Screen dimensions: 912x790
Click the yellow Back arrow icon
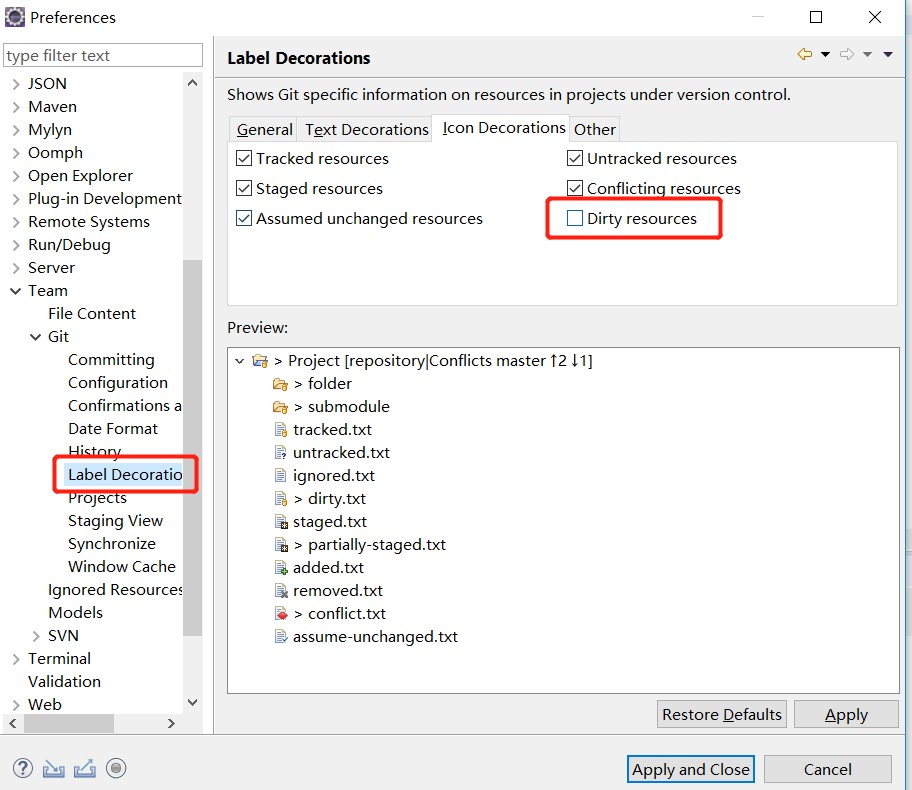pyautogui.click(x=804, y=55)
